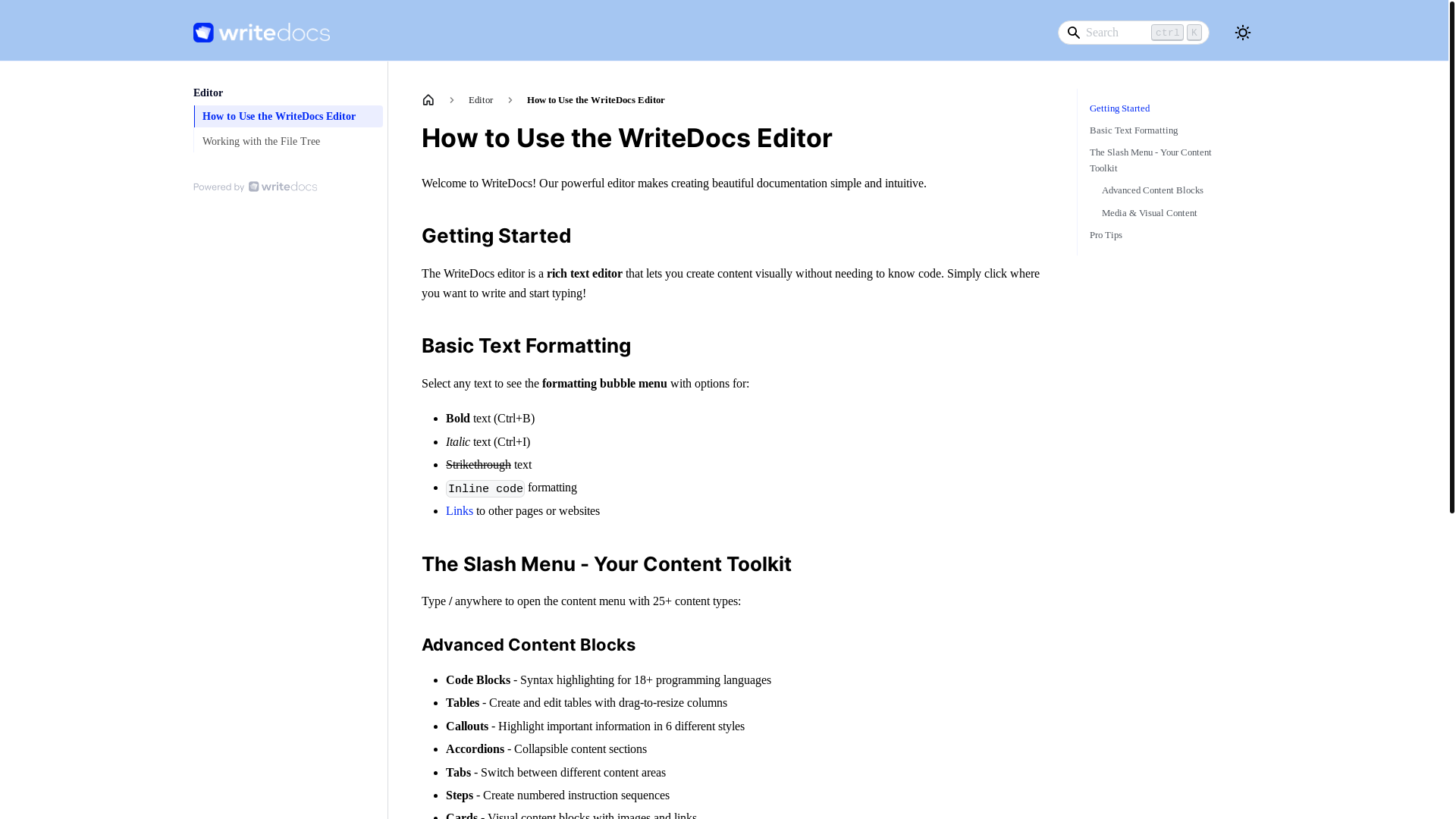1456x819 pixels.
Task: Open 'How to Use the WriteDocs Editor' sidebar item
Action: point(288,117)
